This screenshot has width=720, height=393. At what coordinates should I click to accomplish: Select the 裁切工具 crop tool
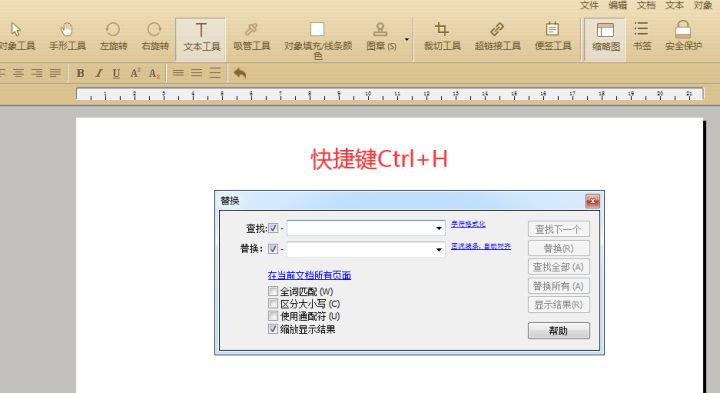coord(442,37)
